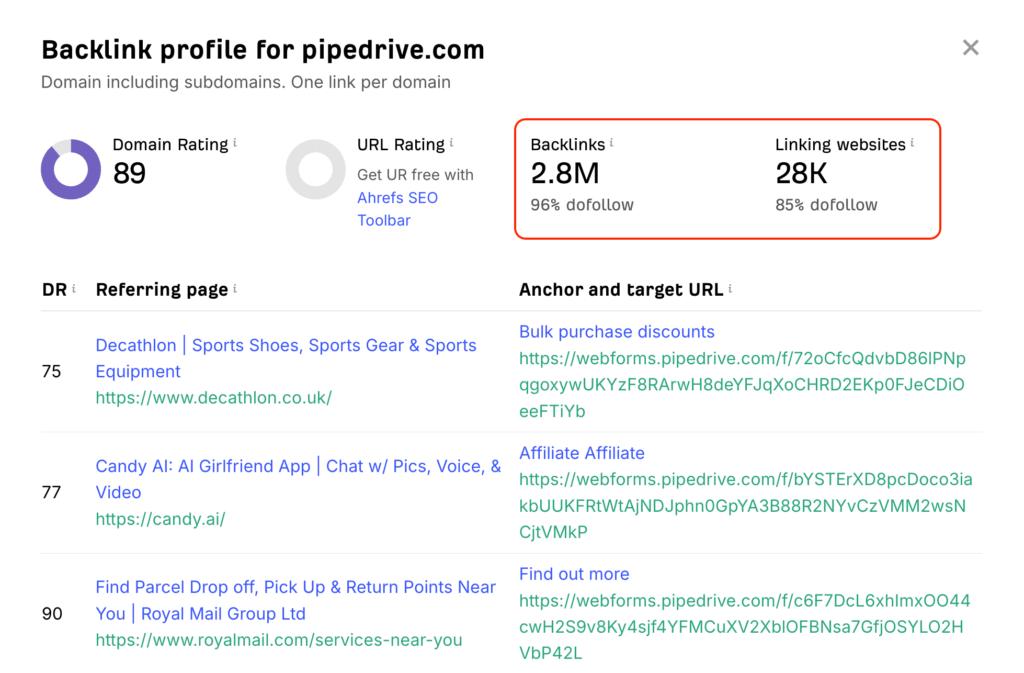1024x673 pixels.
Task: Click Anchor and target URL info icon
Action: tap(730, 288)
